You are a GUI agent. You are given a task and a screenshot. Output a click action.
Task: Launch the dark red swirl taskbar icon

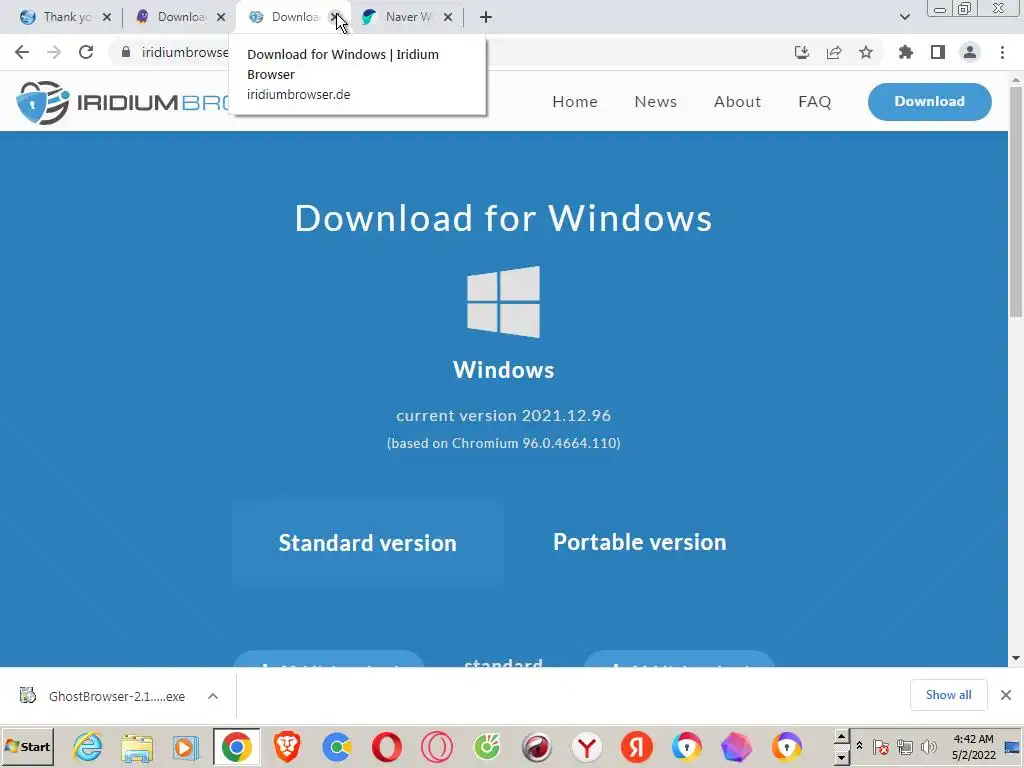537,746
